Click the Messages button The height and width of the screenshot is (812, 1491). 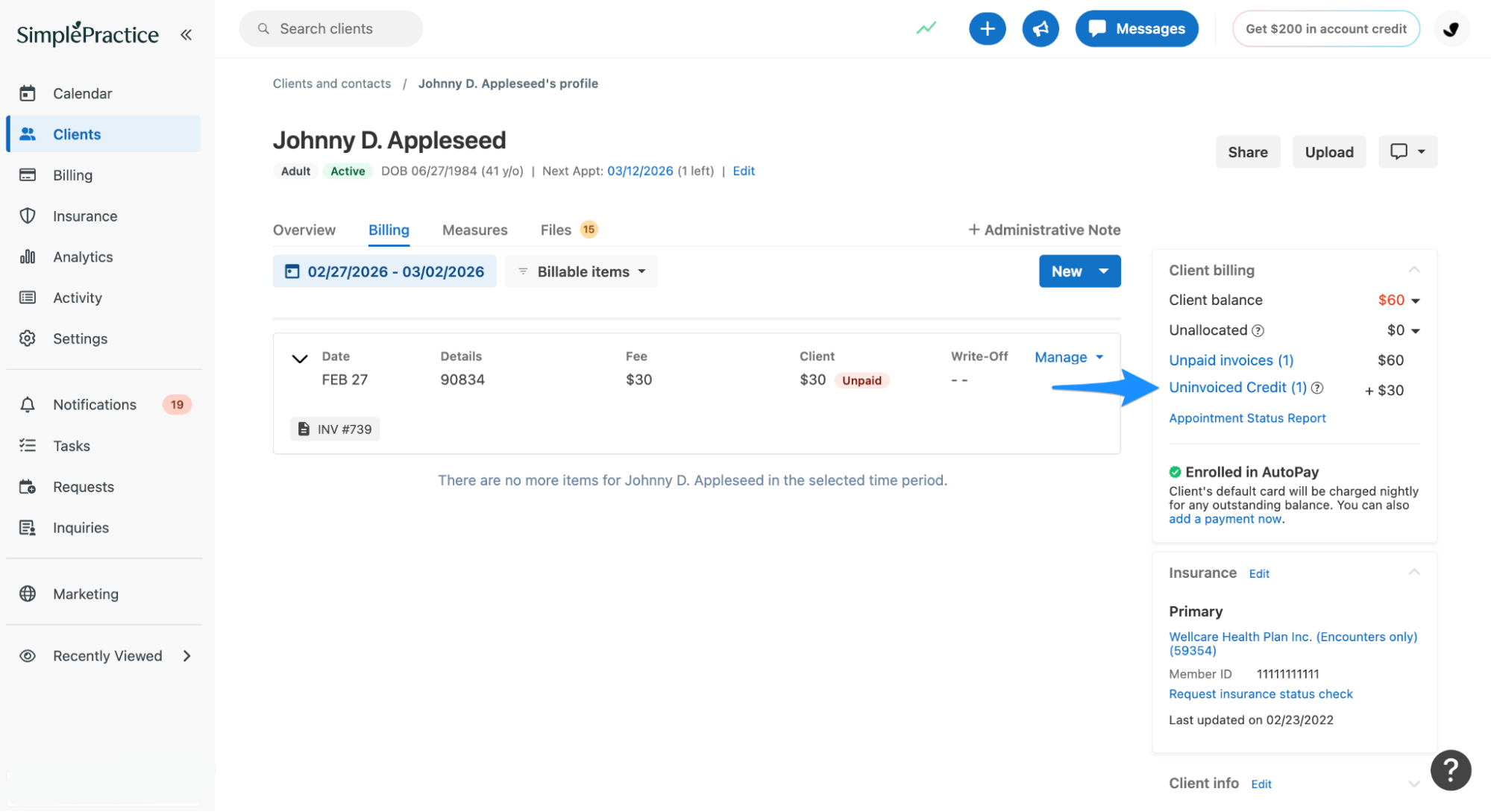[1137, 28]
